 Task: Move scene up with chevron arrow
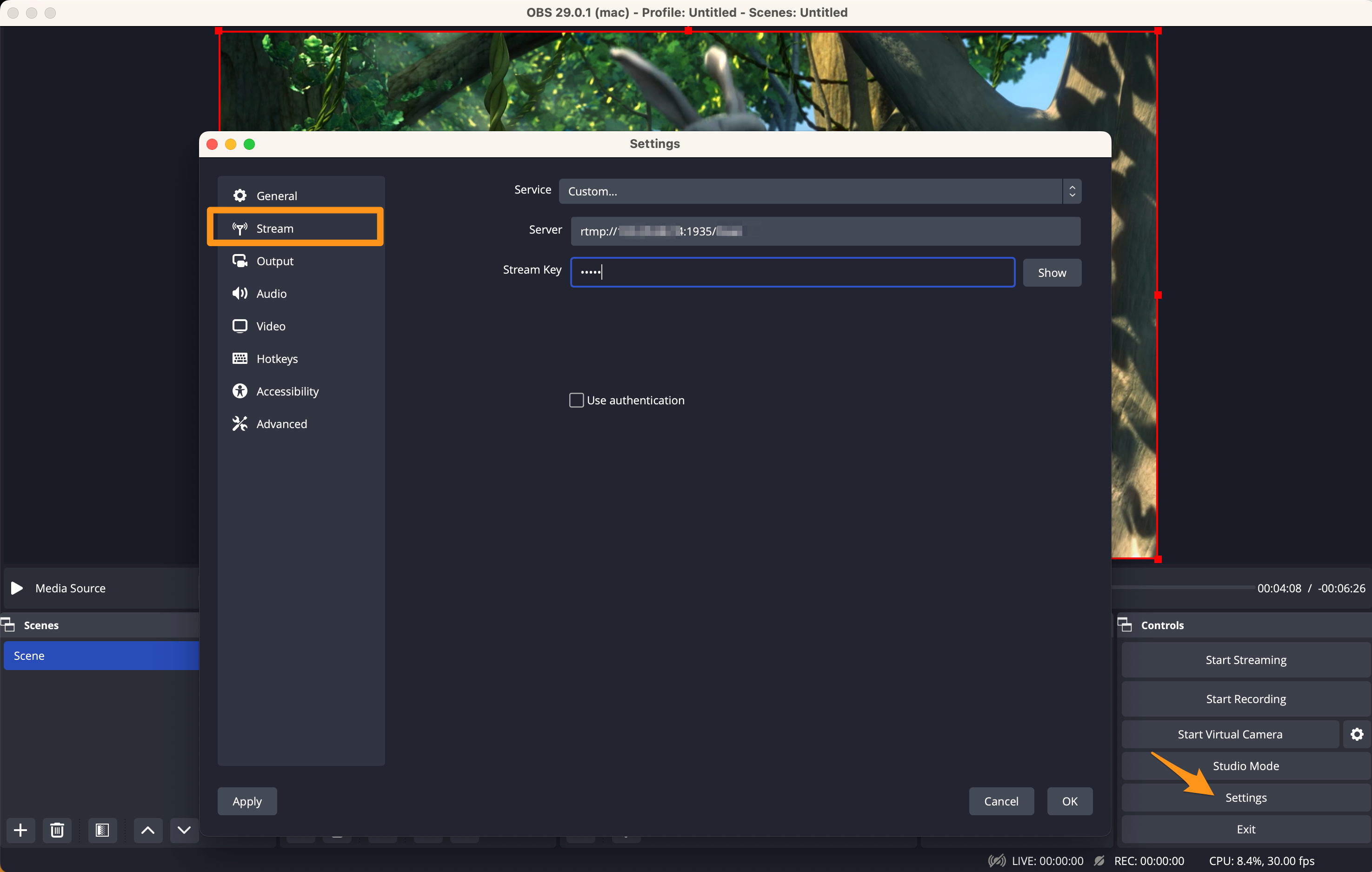[x=147, y=830]
